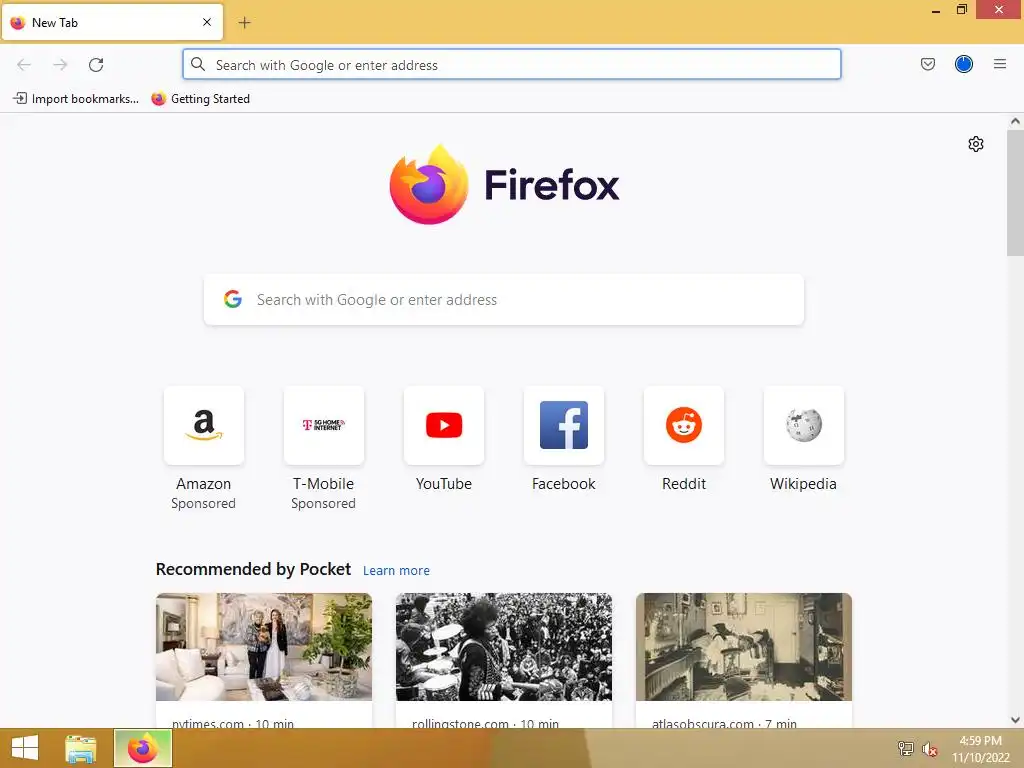The image size is (1024, 768).
Task: Click the Google G logo in search box
Action: (232, 299)
